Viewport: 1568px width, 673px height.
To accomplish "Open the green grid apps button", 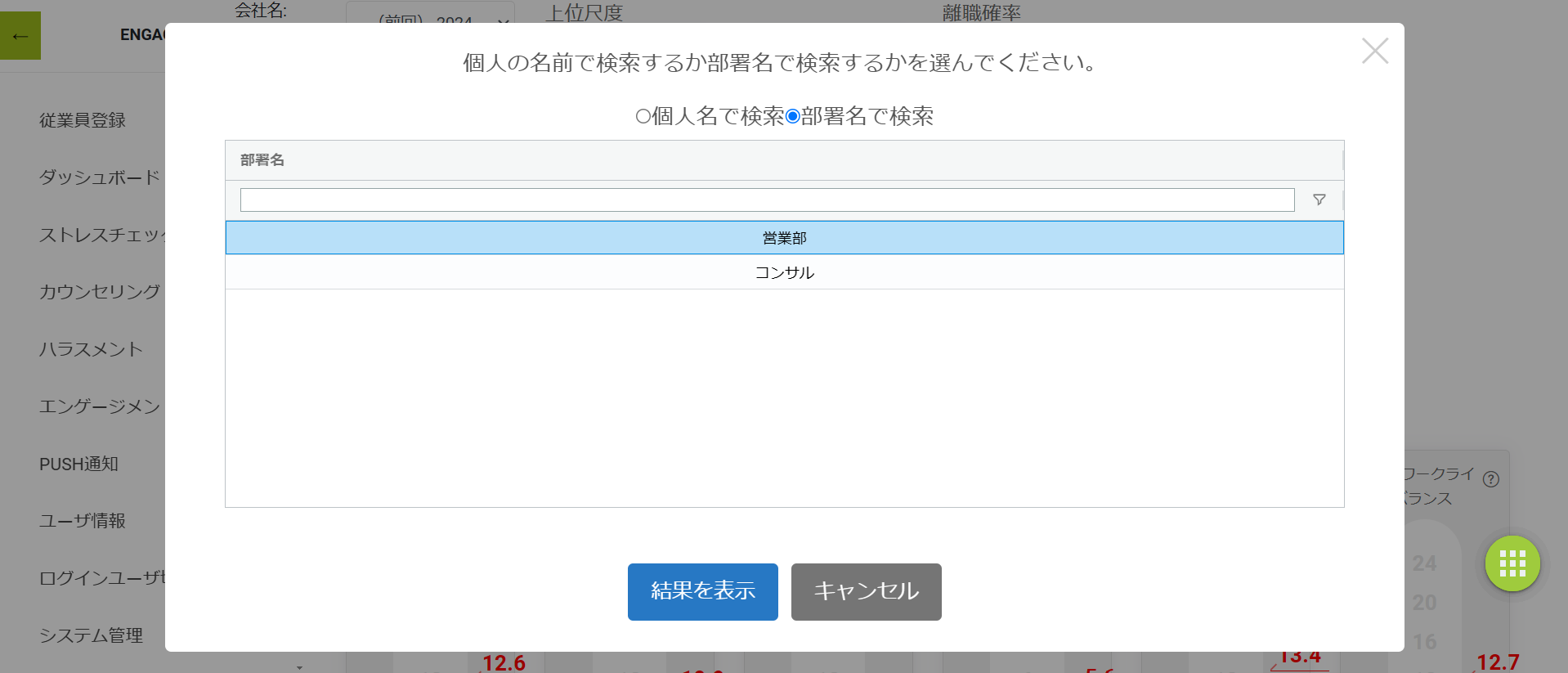I will (1512, 563).
